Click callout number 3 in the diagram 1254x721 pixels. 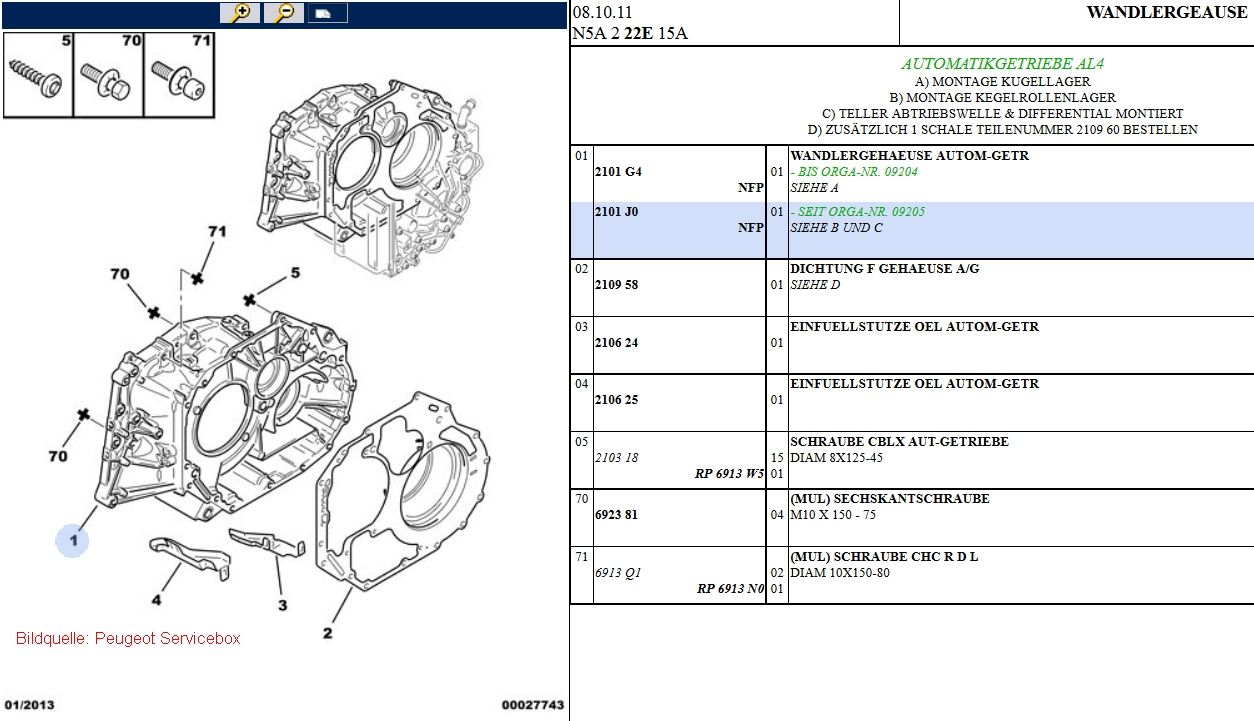282,605
